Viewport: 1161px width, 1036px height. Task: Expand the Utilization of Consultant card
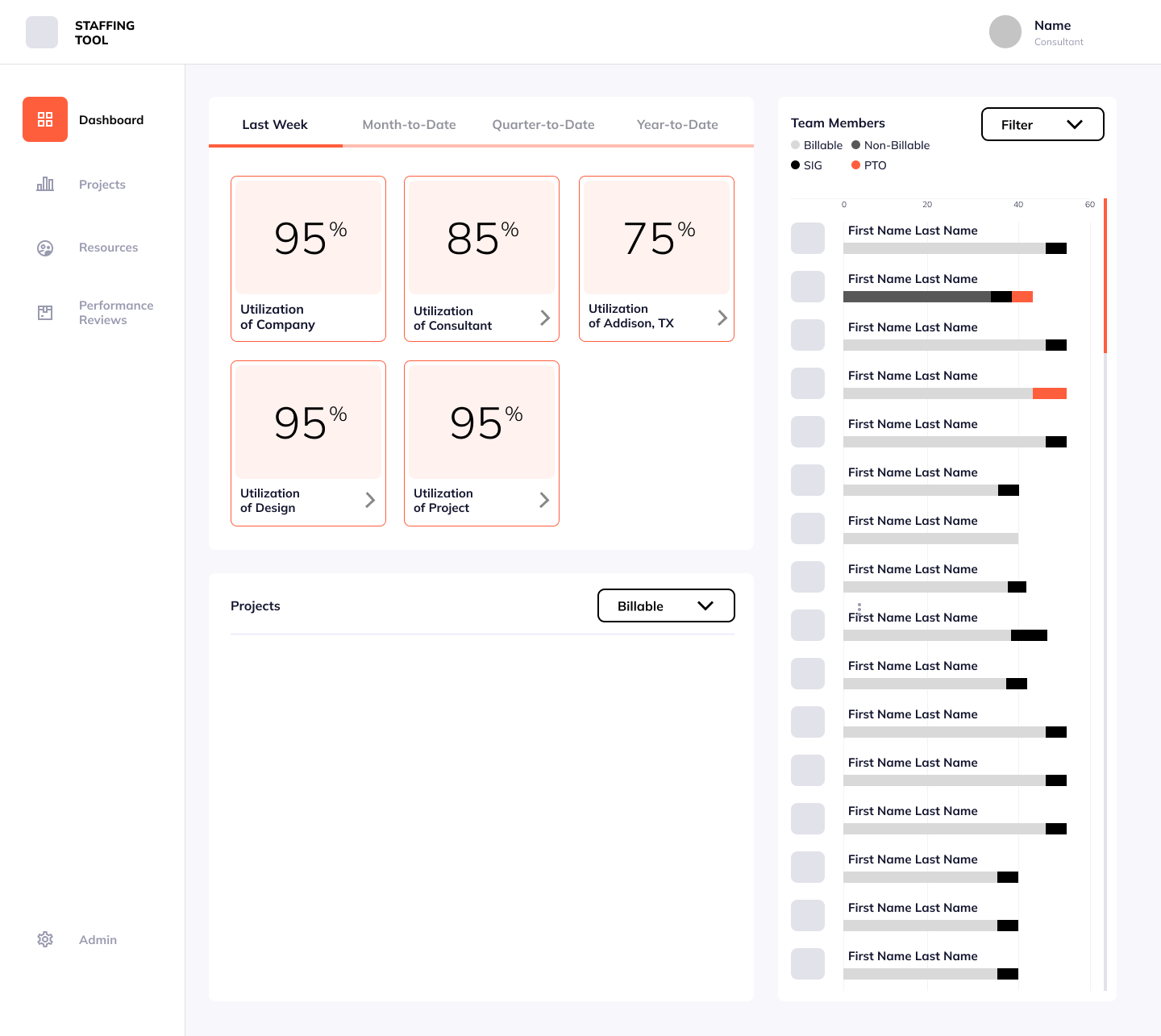546,318
